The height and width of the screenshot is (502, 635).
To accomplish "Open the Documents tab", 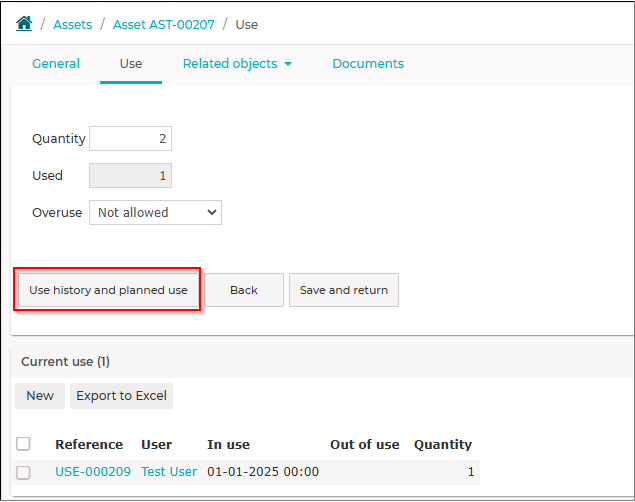I will [x=368, y=64].
